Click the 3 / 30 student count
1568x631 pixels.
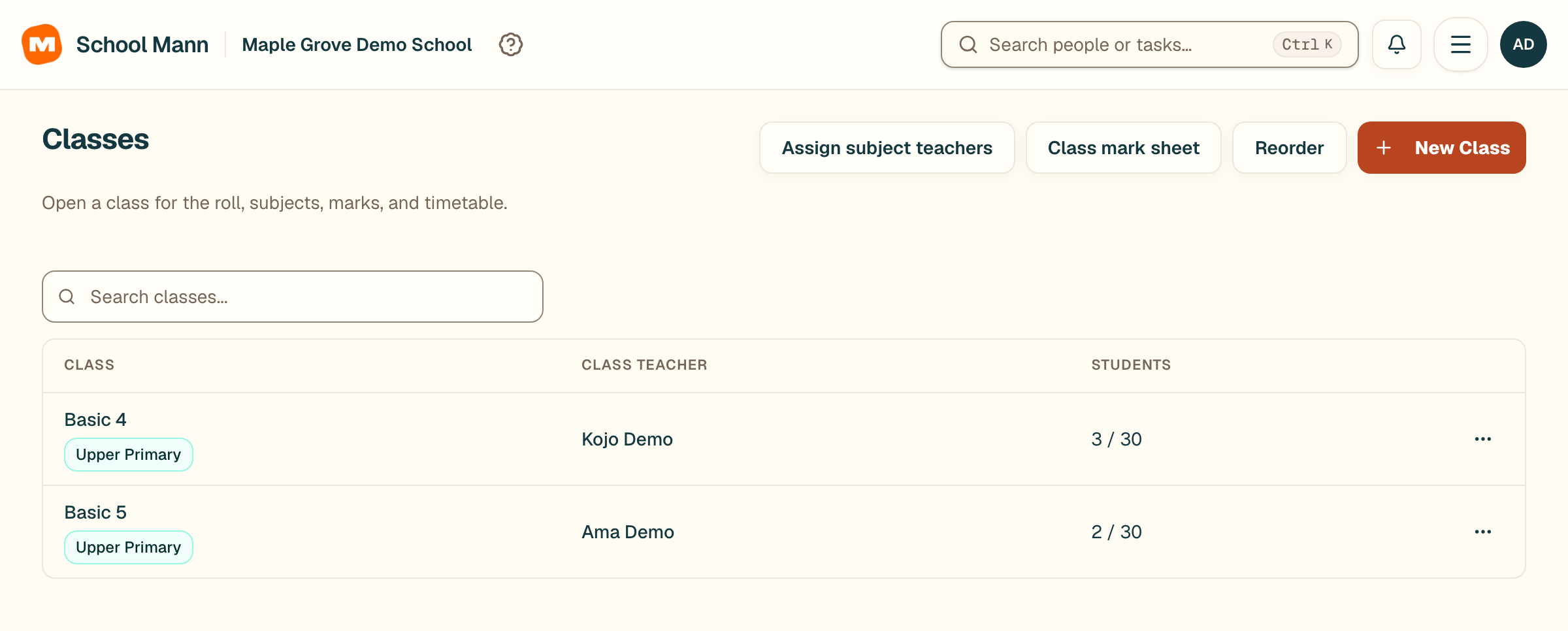pyautogui.click(x=1117, y=439)
